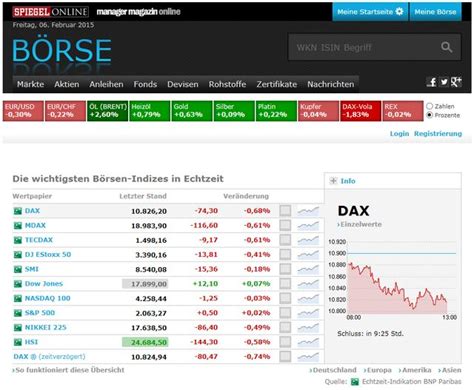474x390 pixels.
Task: Open the mini chart icon for TECDAX row
Action: click(x=308, y=240)
